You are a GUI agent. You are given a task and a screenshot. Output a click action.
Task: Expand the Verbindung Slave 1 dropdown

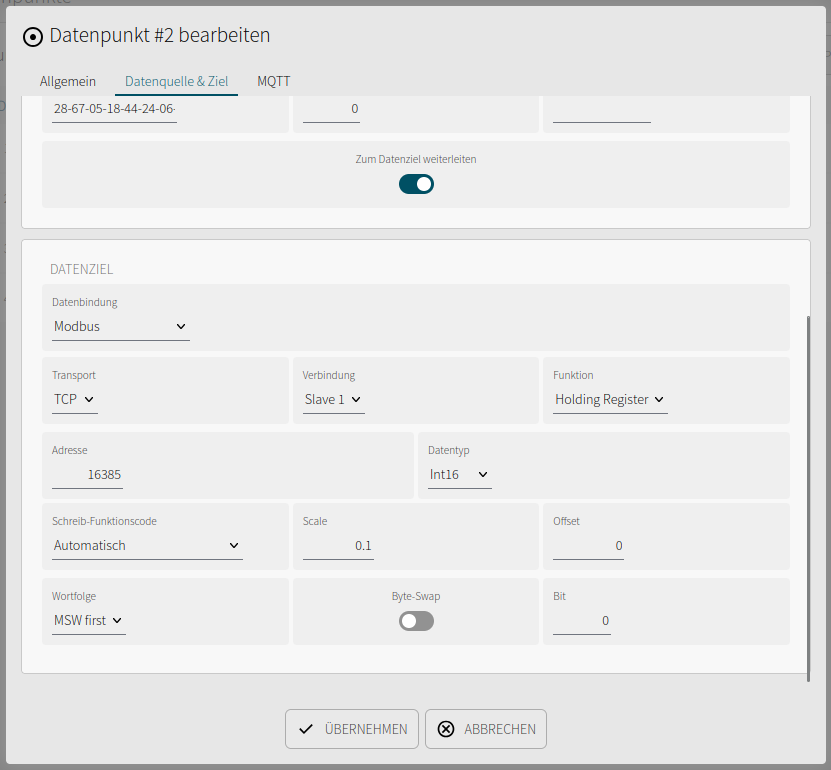point(333,400)
